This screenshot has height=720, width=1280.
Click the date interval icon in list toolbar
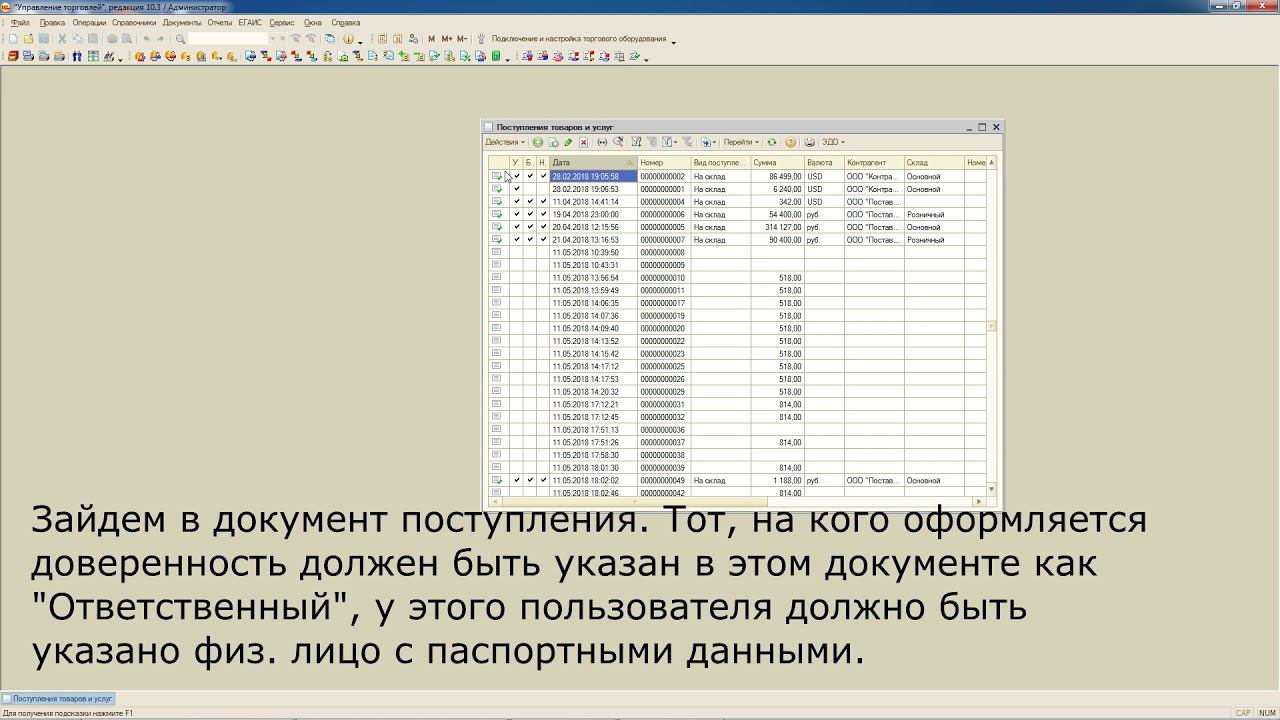coord(601,142)
